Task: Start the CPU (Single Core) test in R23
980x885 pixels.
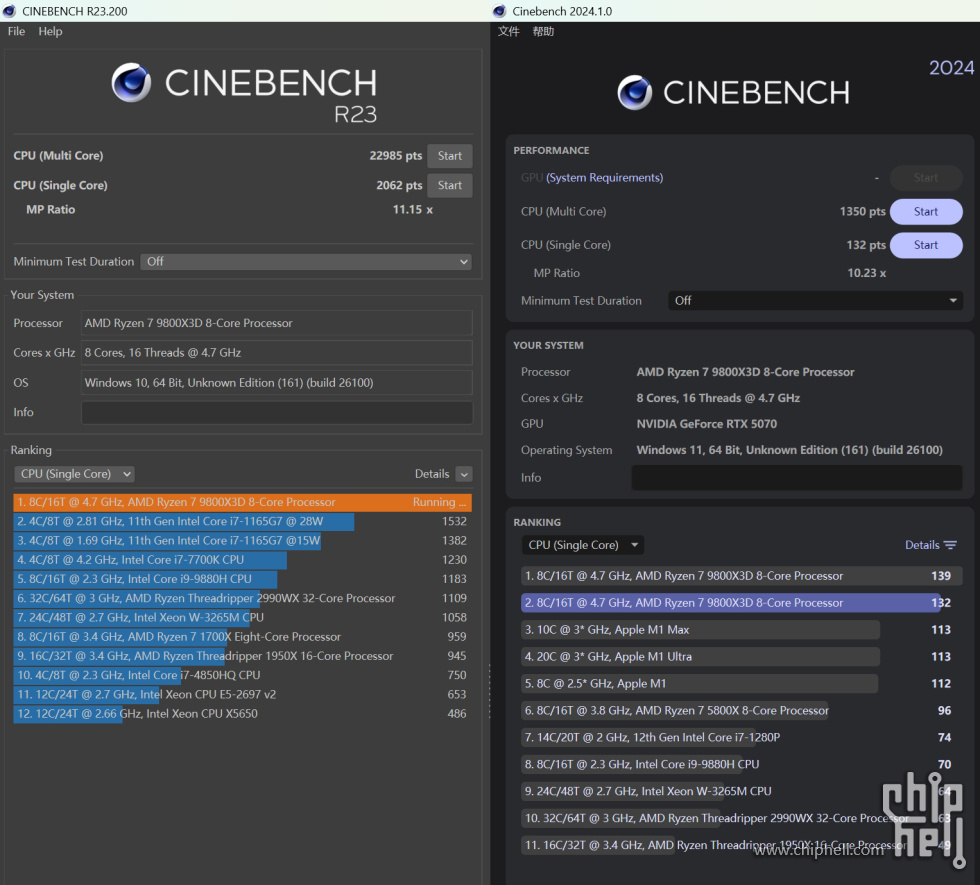Action: 449,185
